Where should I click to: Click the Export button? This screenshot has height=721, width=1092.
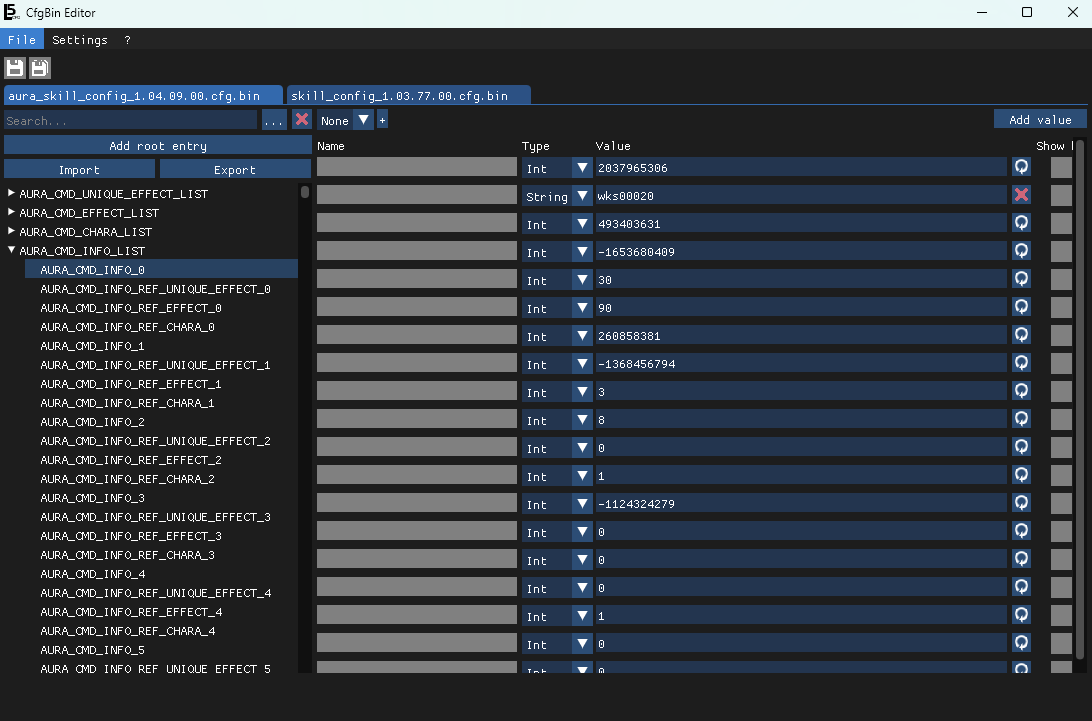(234, 170)
